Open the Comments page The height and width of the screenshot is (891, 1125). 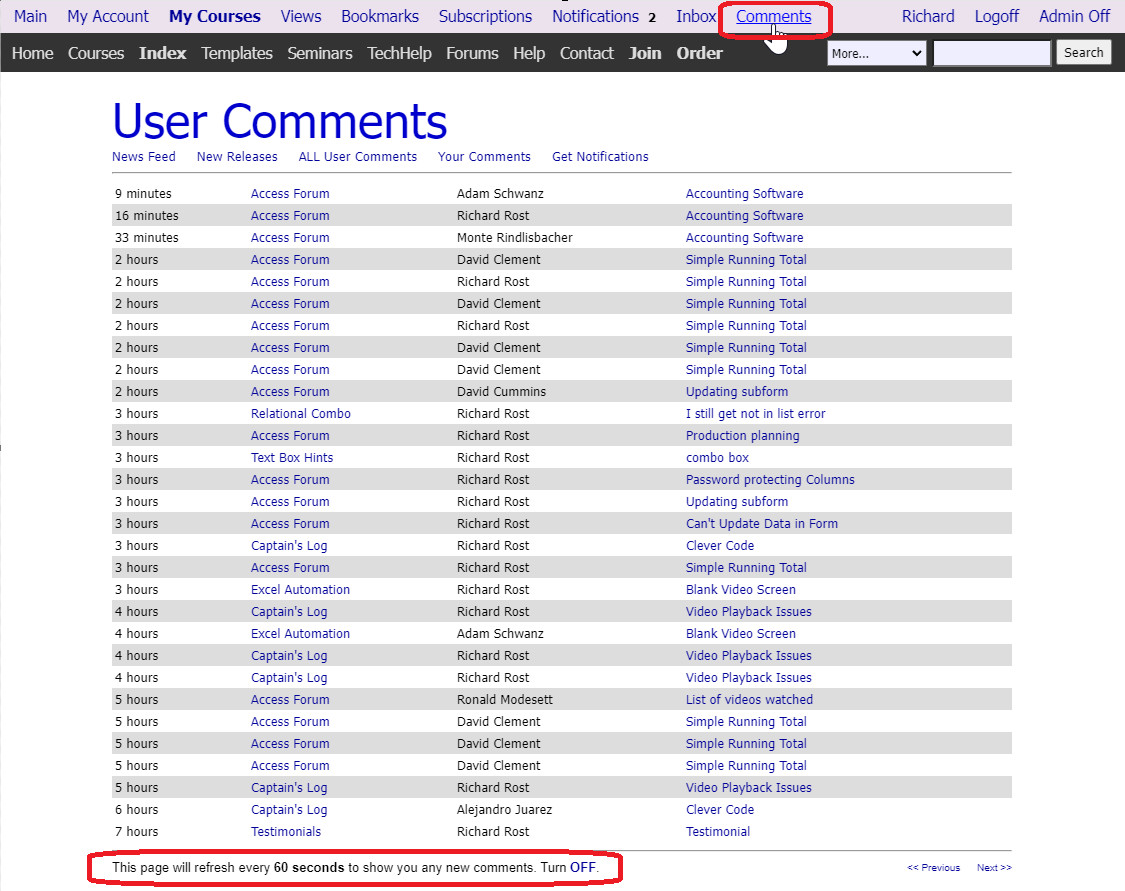coord(775,16)
